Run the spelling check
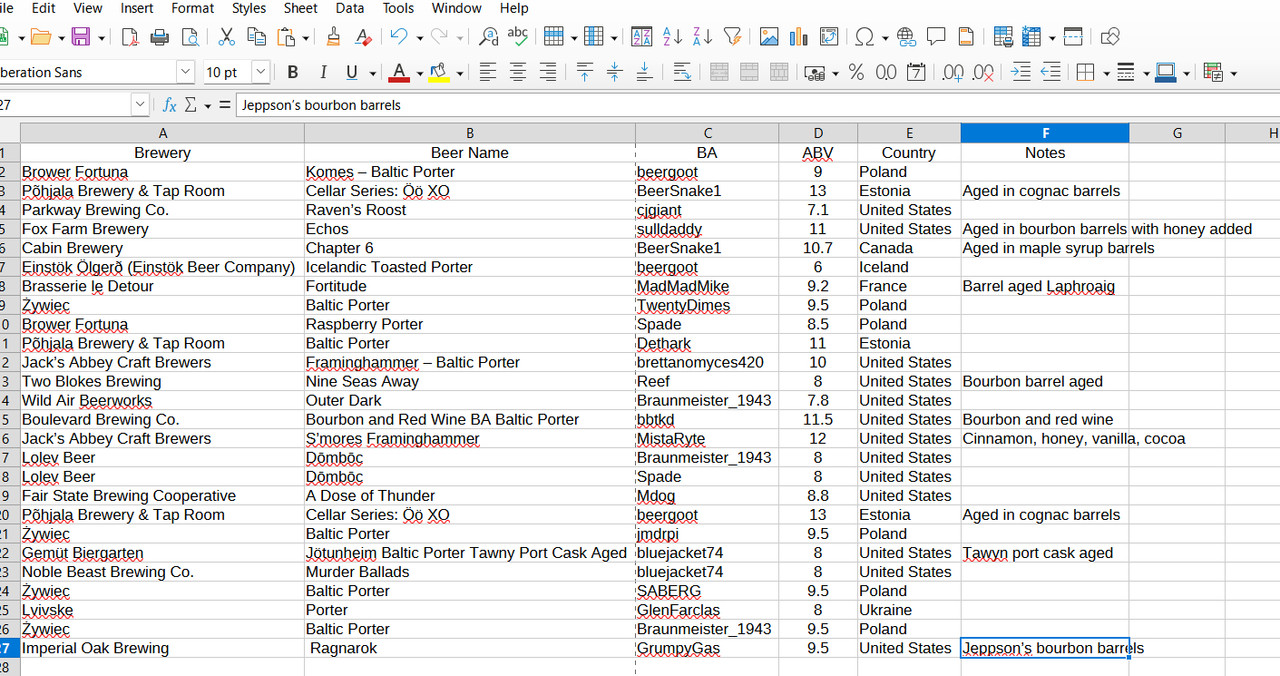Screen dimensions: 1280x676 pos(518,37)
